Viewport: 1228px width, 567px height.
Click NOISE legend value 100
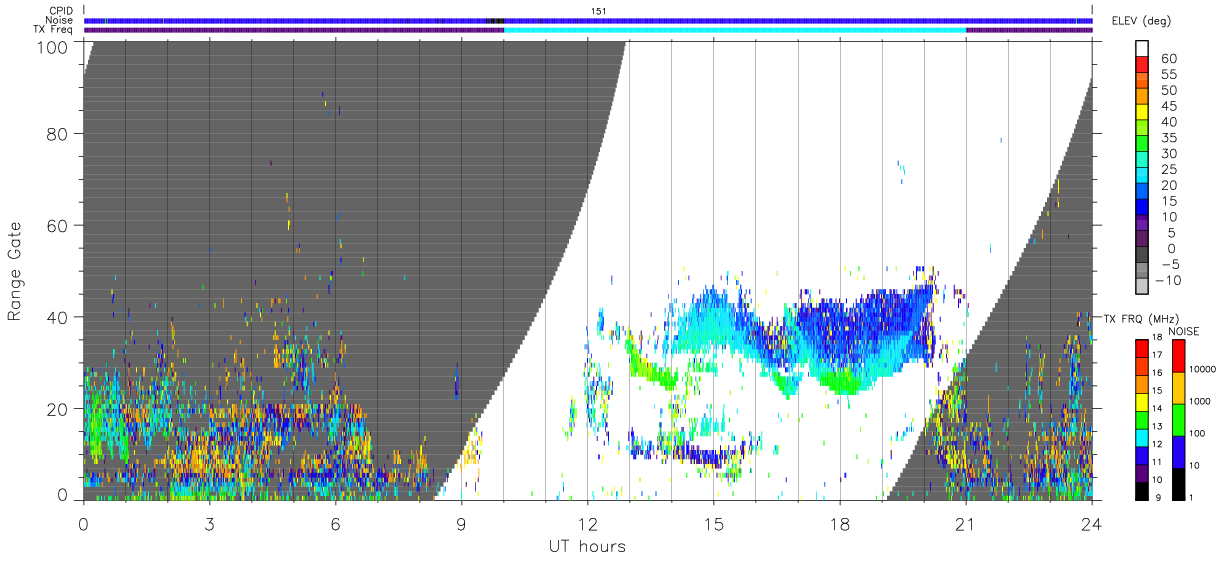click(x=1198, y=434)
